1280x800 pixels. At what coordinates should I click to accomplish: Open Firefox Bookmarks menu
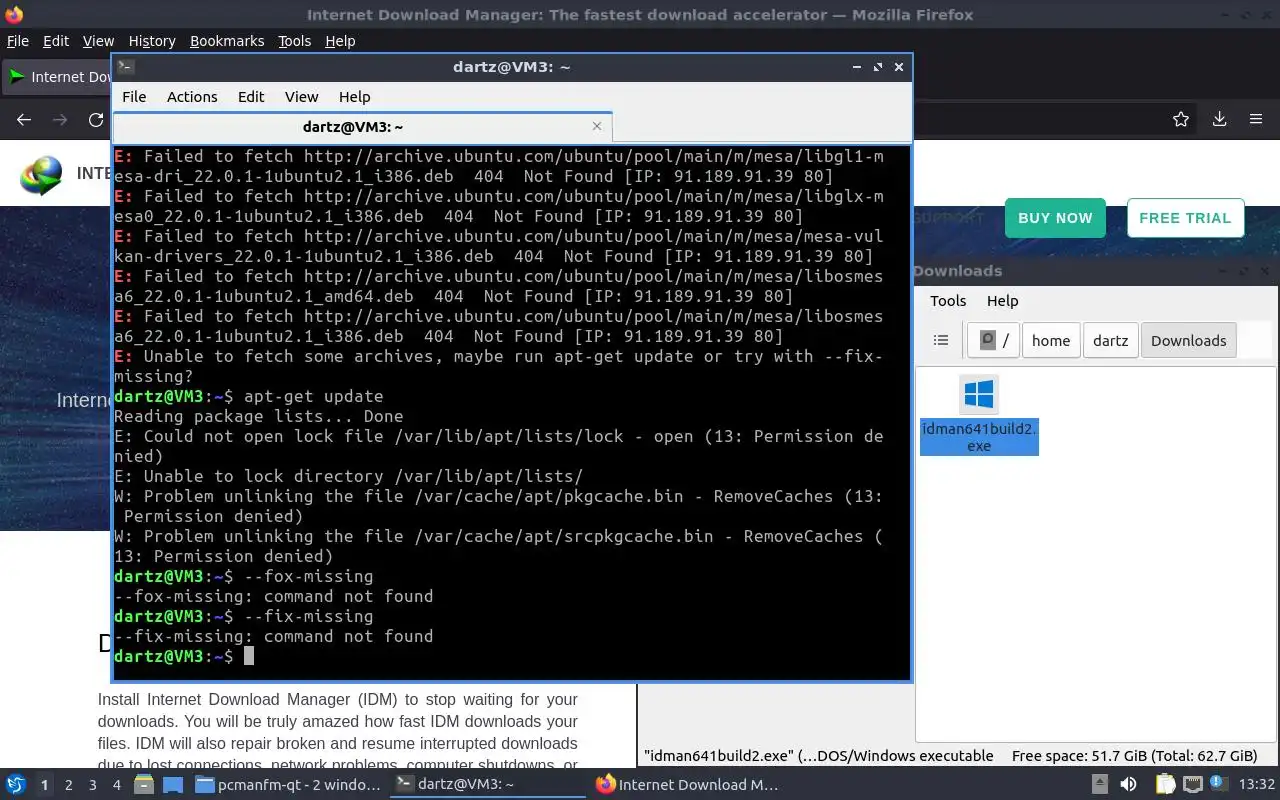[227, 41]
